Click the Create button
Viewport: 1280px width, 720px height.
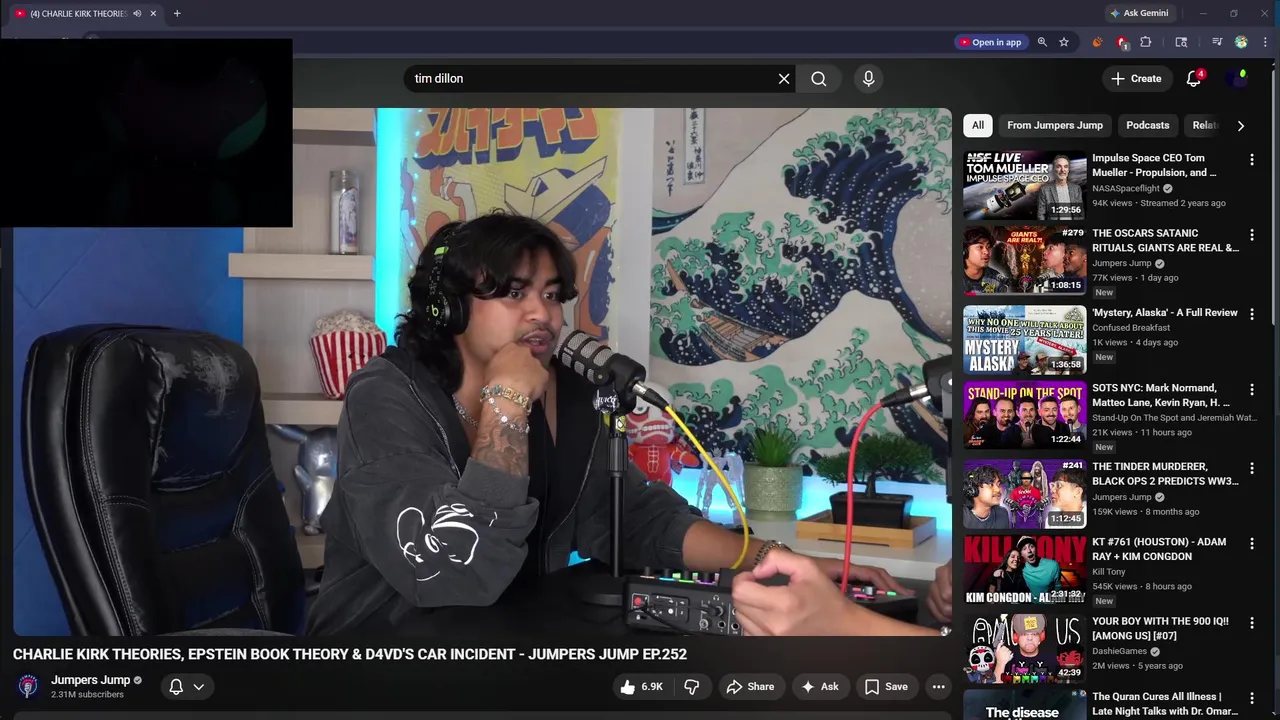pyautogui.click(x=1136, y=78)
